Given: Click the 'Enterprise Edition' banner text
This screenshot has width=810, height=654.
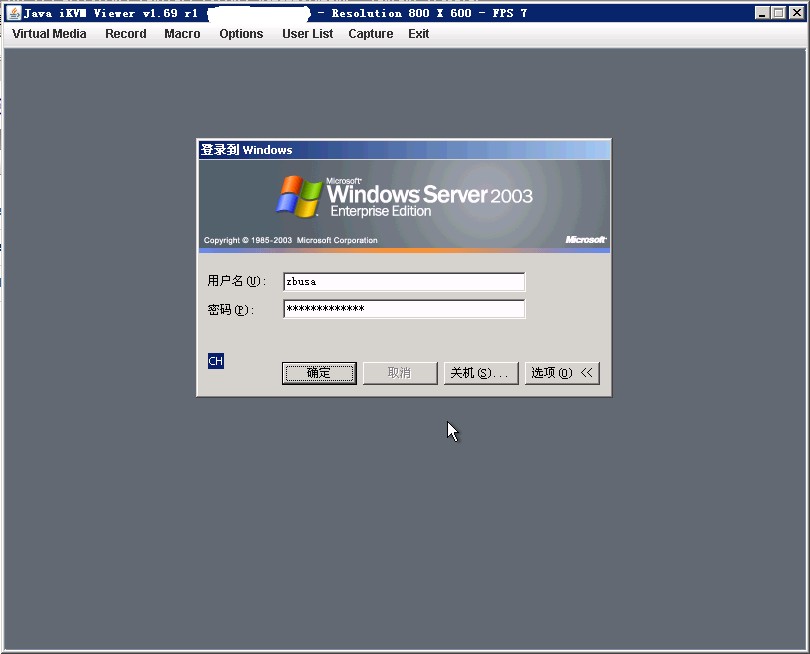Looking at the screenshot, I should pos(381,211).
